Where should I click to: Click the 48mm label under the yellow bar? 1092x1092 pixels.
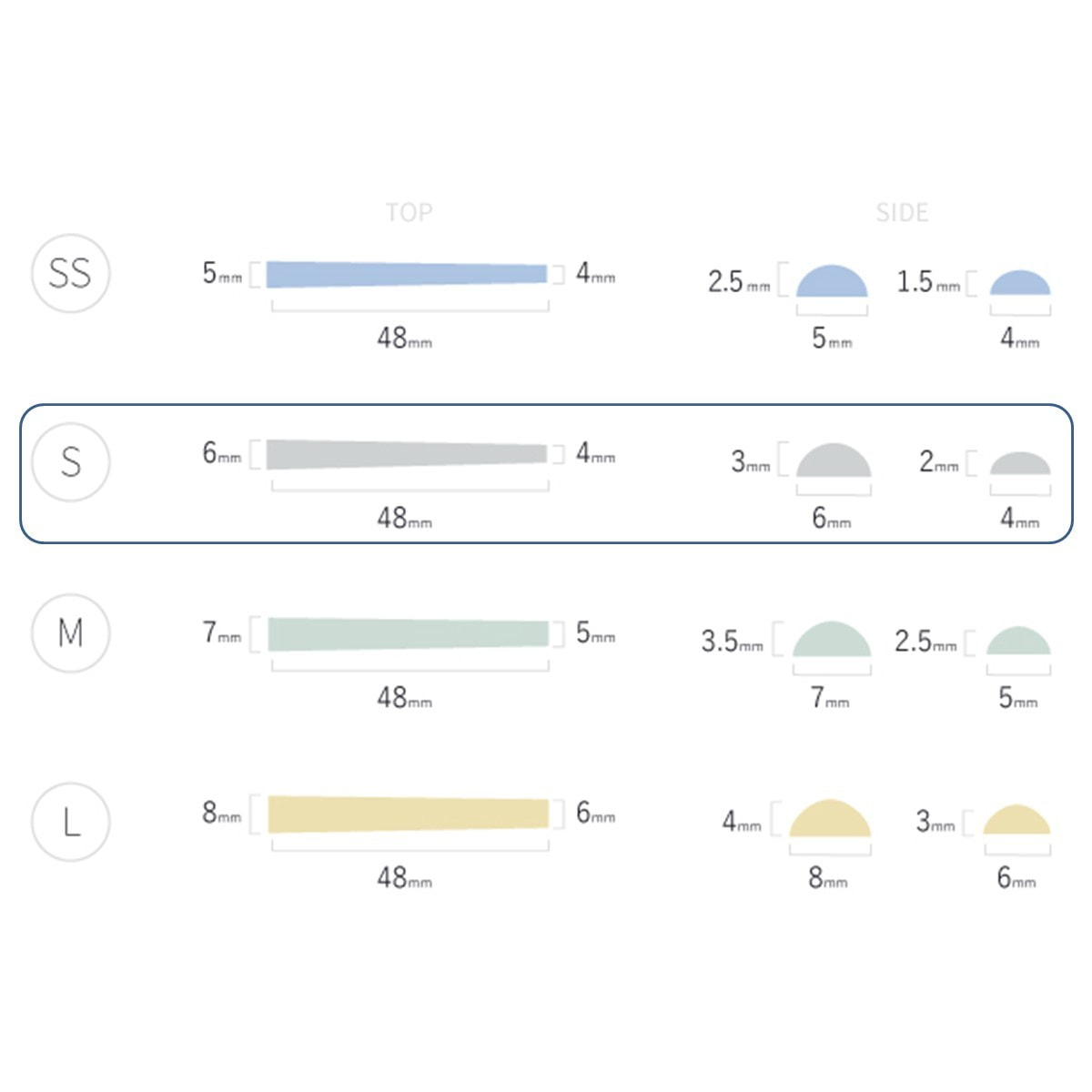pos(404,877)
